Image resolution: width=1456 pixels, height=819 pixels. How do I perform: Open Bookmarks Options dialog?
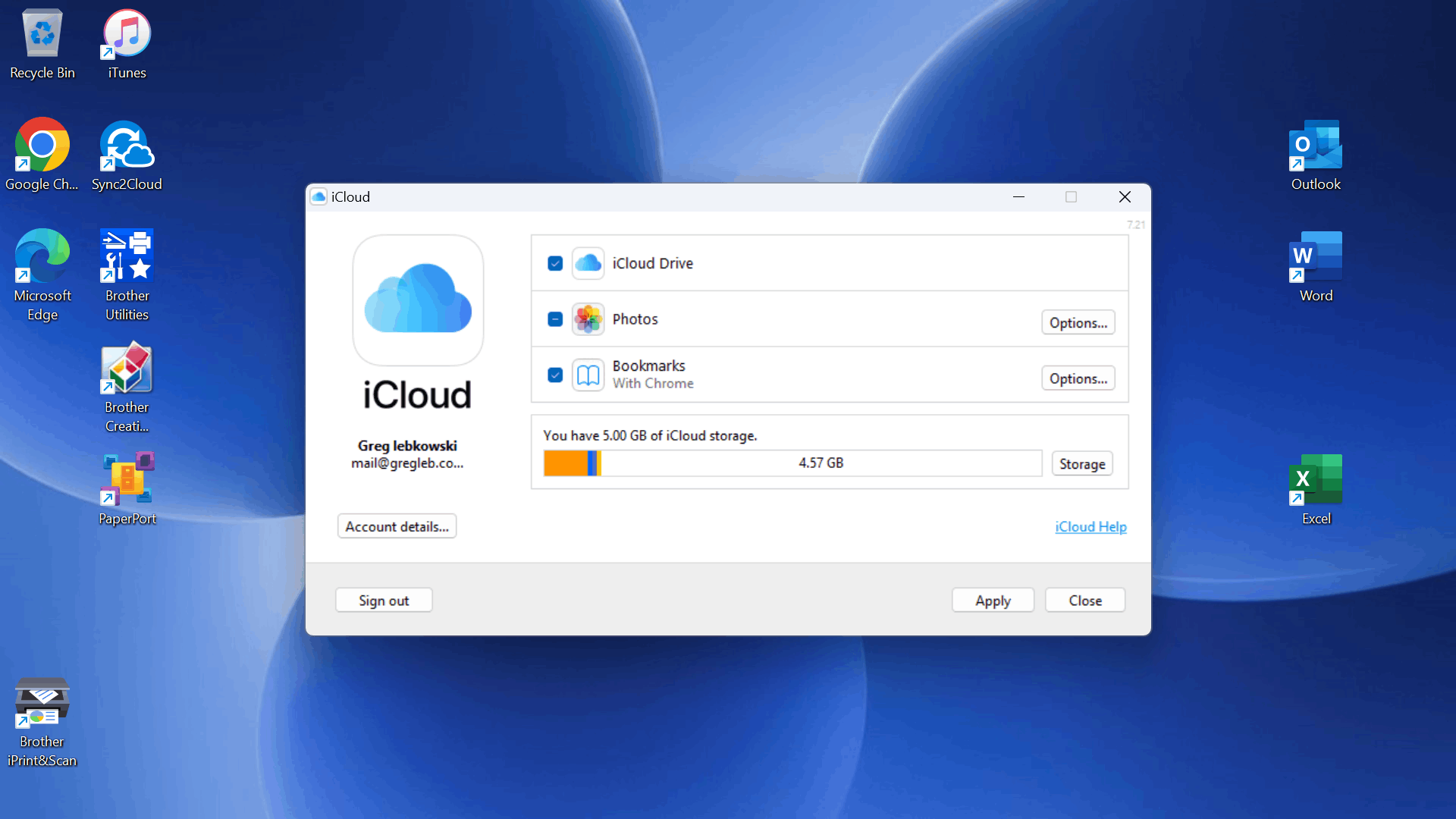point(1078,378)
